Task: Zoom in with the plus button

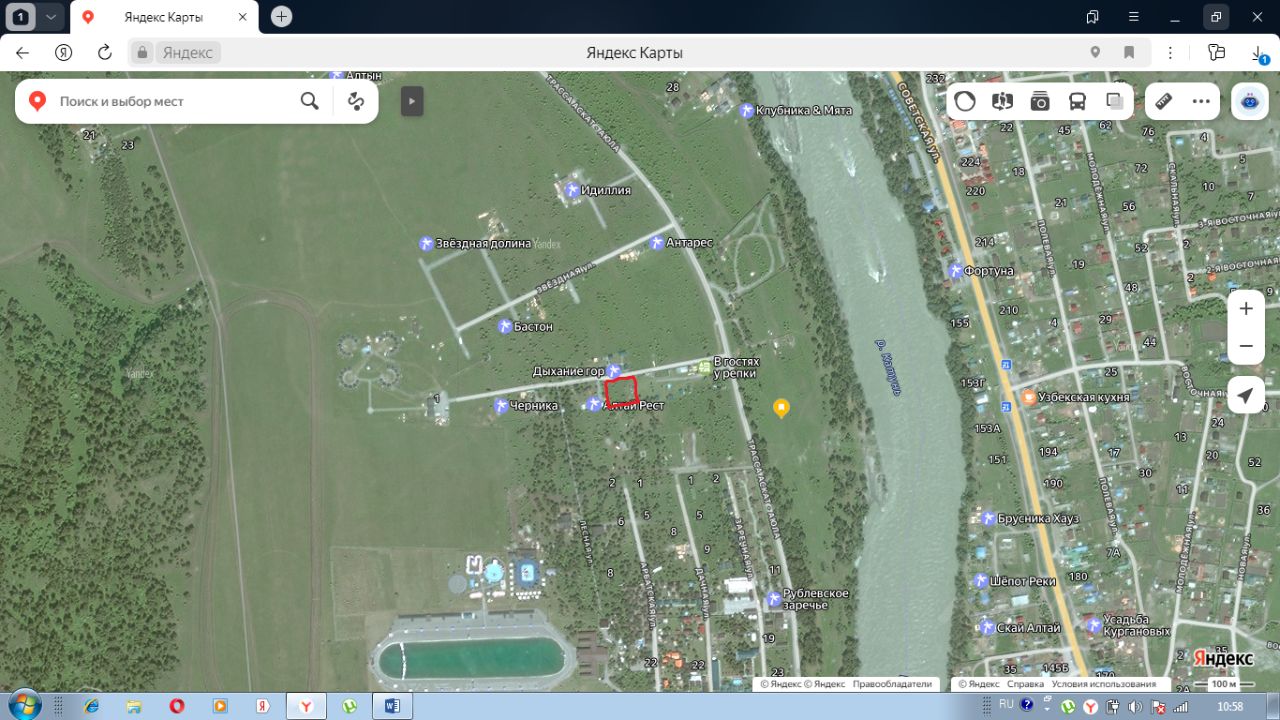Action: point(1246,309)
